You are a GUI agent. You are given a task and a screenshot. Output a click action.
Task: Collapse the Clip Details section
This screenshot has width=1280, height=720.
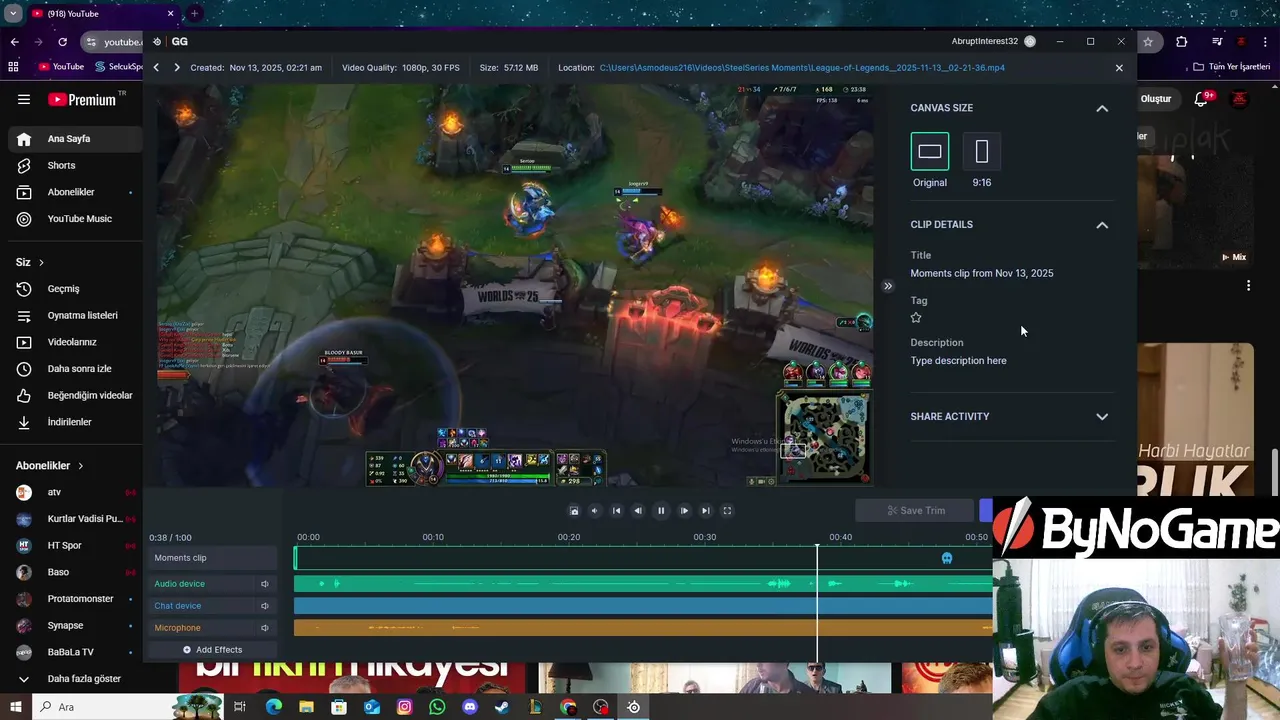click(1102, 225)
